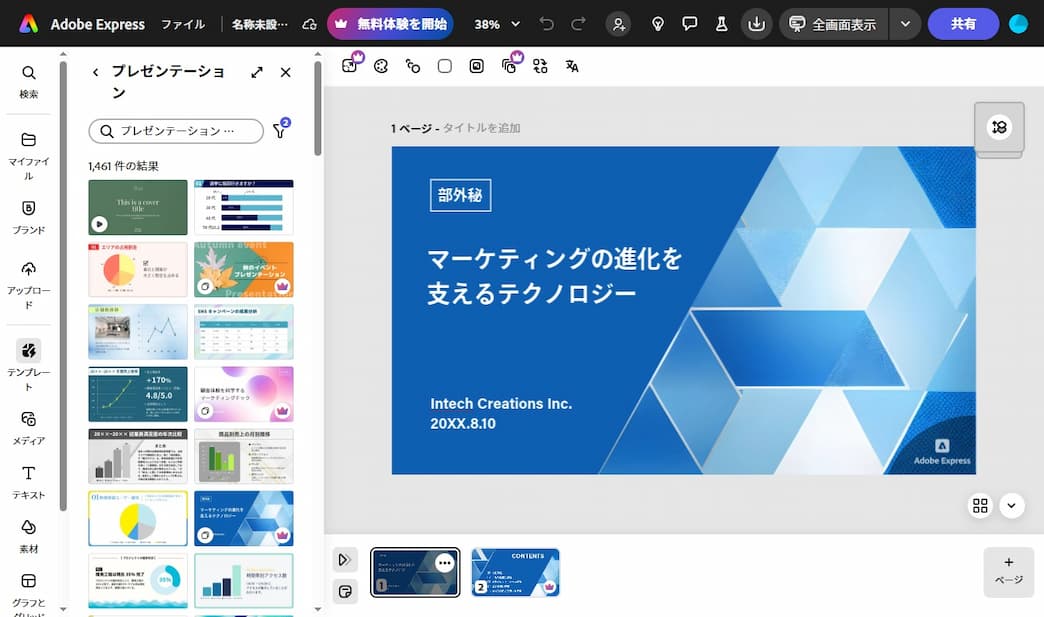Click the lightbulb suggestions icon in the top bar
Viewport: 1044px width, 617px height.
[657, 24]
